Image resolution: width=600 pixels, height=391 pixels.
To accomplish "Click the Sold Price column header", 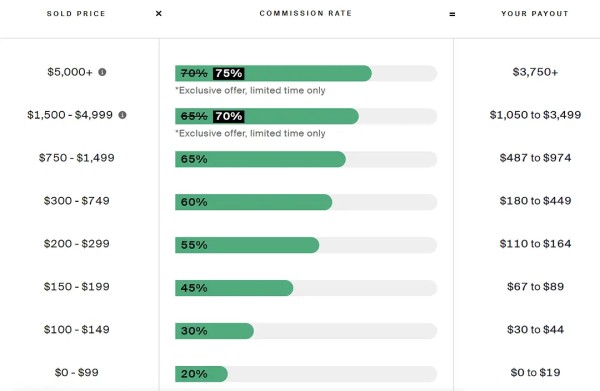I will [x=76, y=14].
